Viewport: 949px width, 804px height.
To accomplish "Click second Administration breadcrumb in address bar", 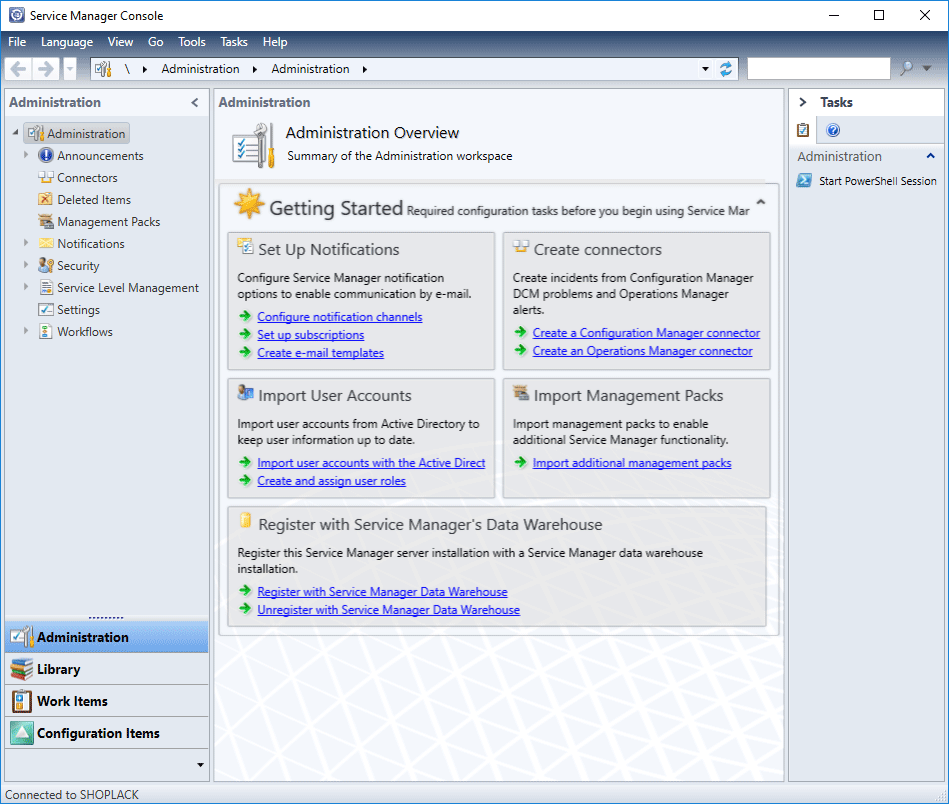I will click(x=310, y=69).
